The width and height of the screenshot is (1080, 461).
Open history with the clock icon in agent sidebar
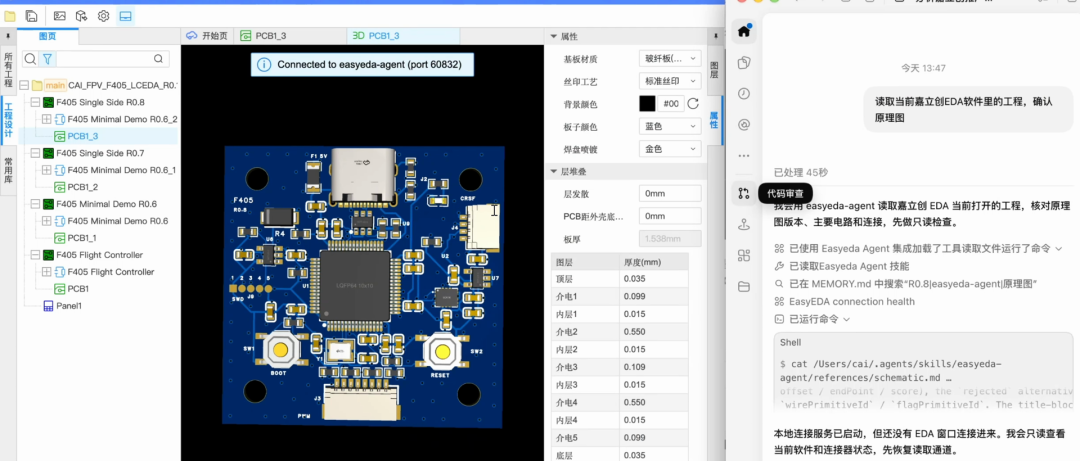(x=743, y=94)
